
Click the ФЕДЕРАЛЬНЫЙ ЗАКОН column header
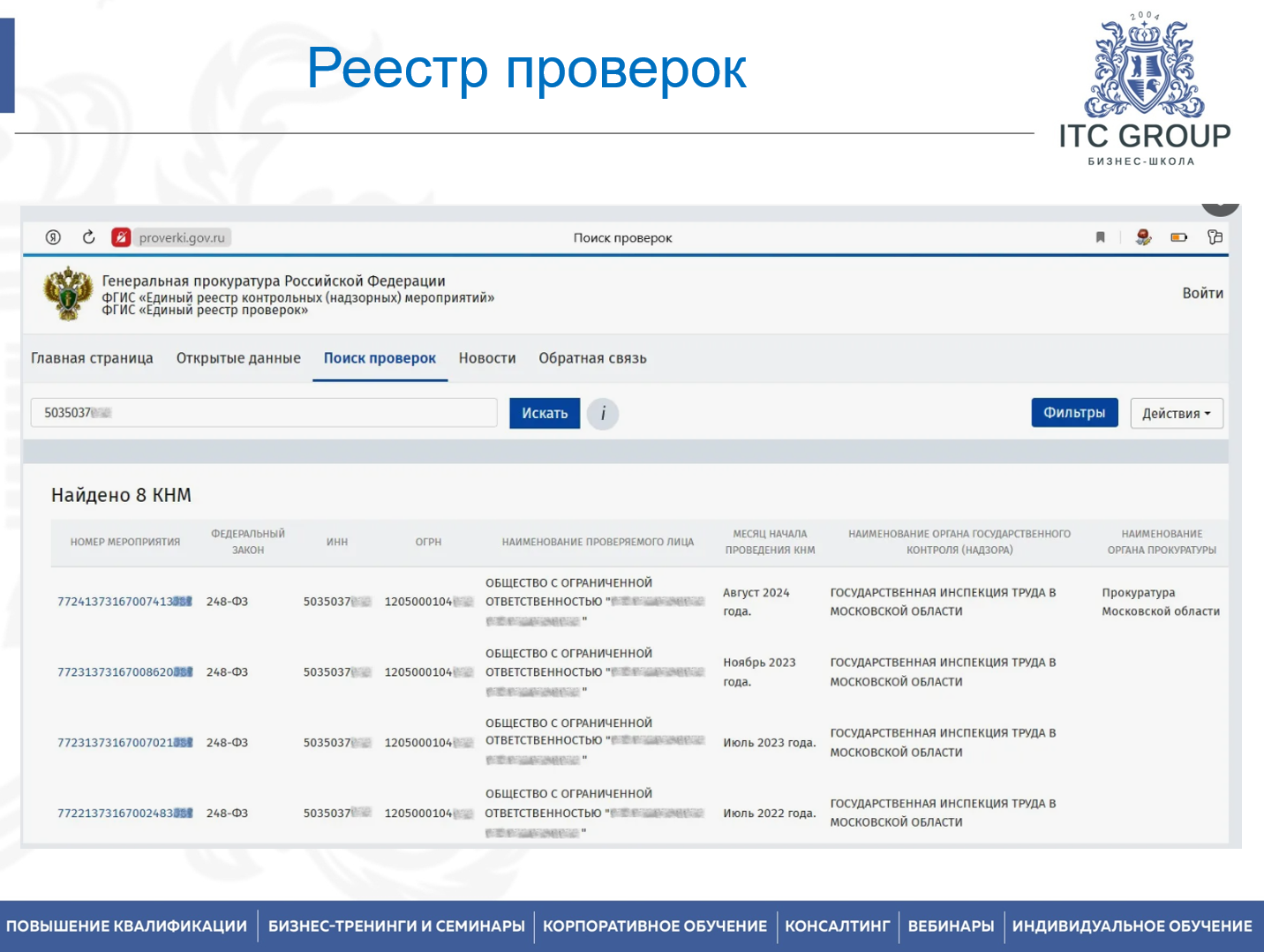(248, 542)
